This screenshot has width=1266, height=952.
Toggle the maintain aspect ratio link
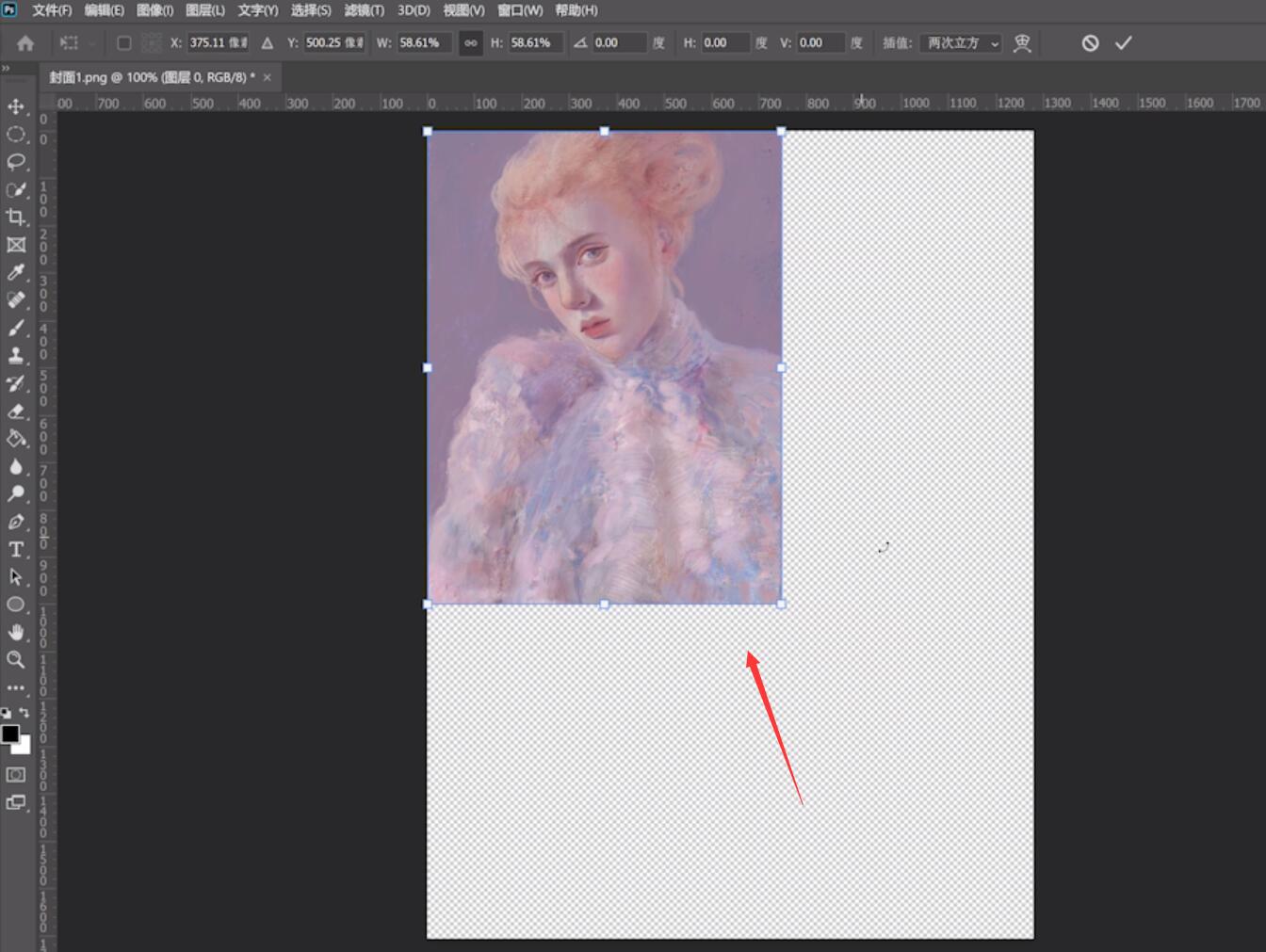click(x=470, y=43)
